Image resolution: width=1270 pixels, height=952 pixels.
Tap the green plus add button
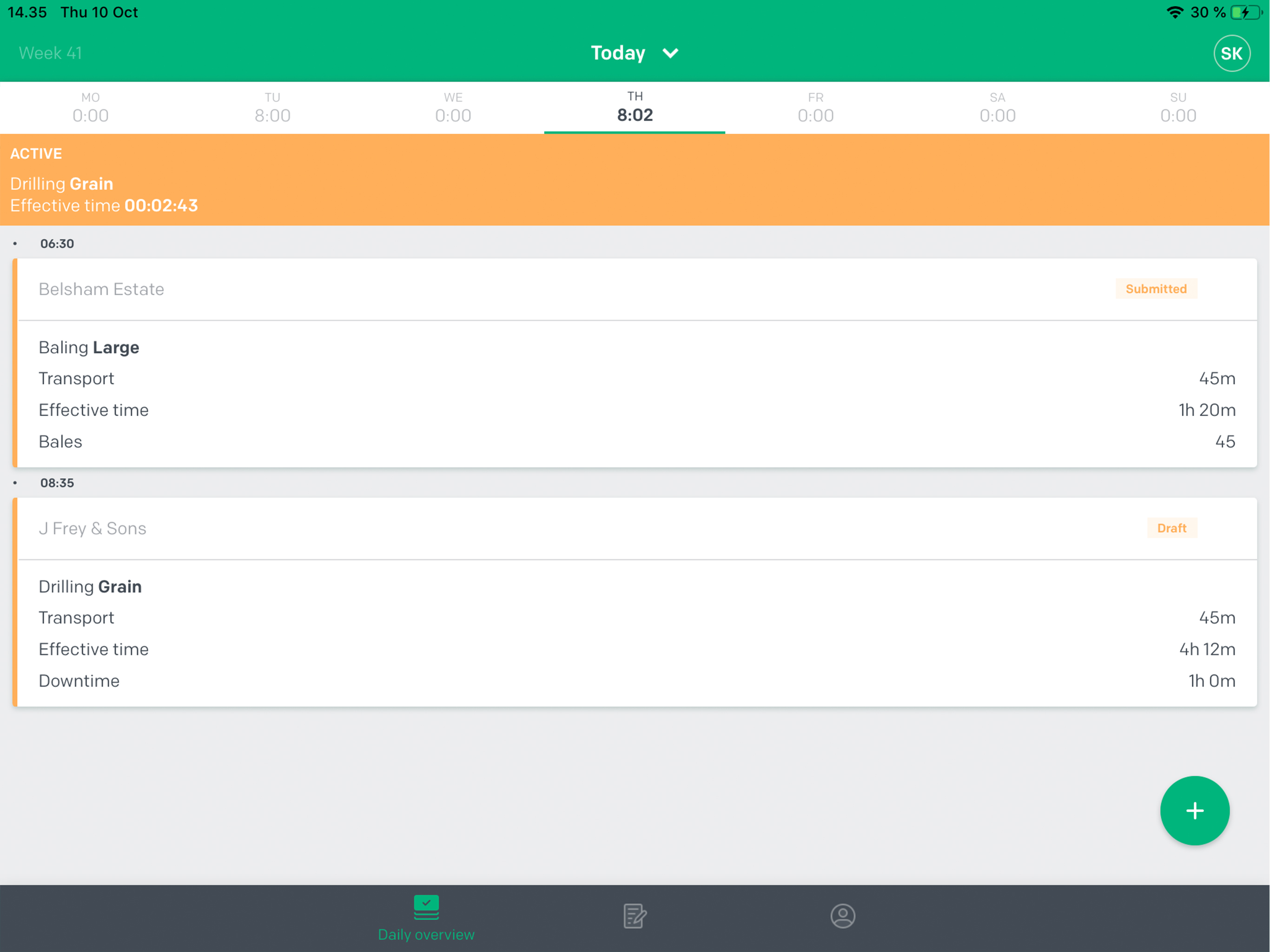1194,810
